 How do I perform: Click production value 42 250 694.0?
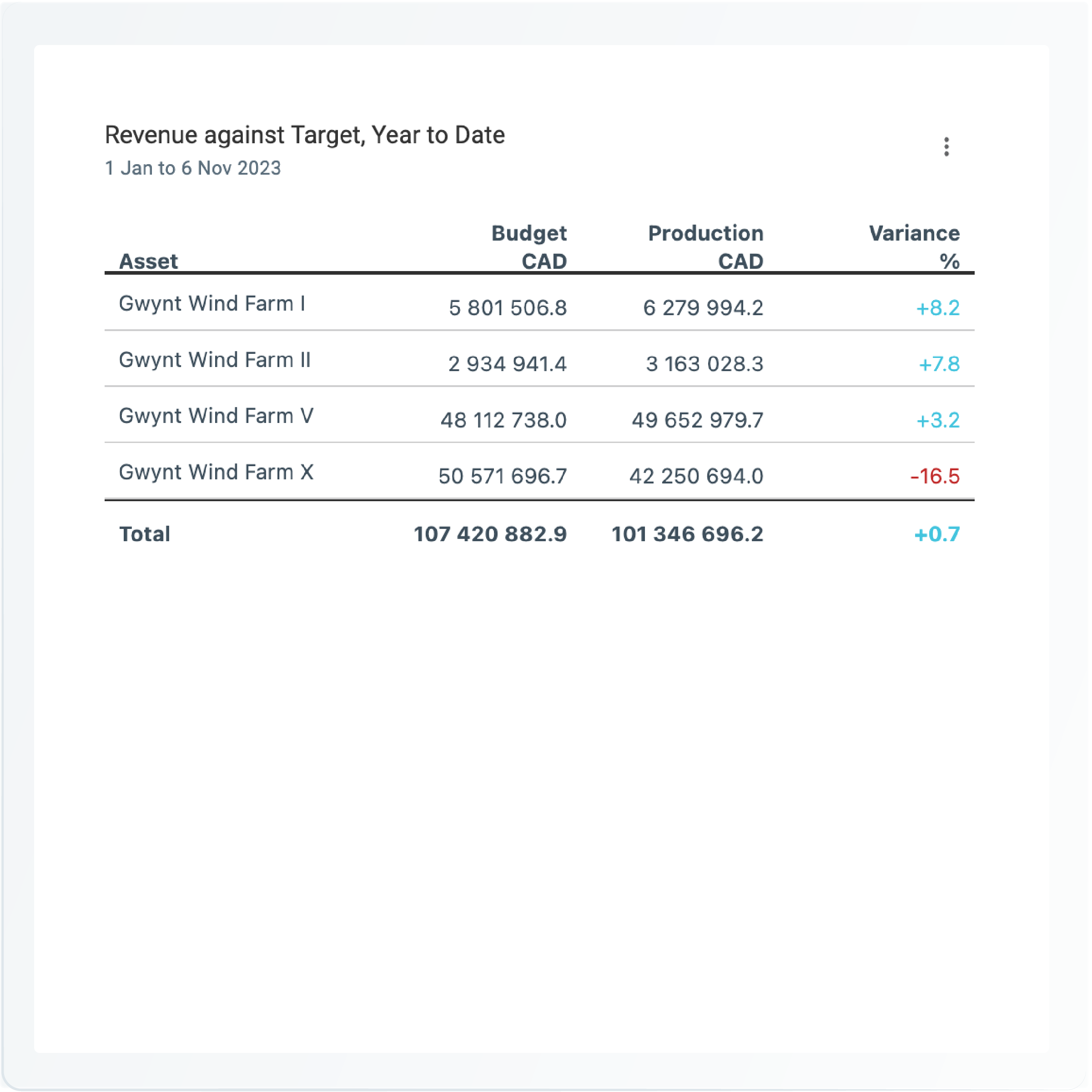pos(696,476)
